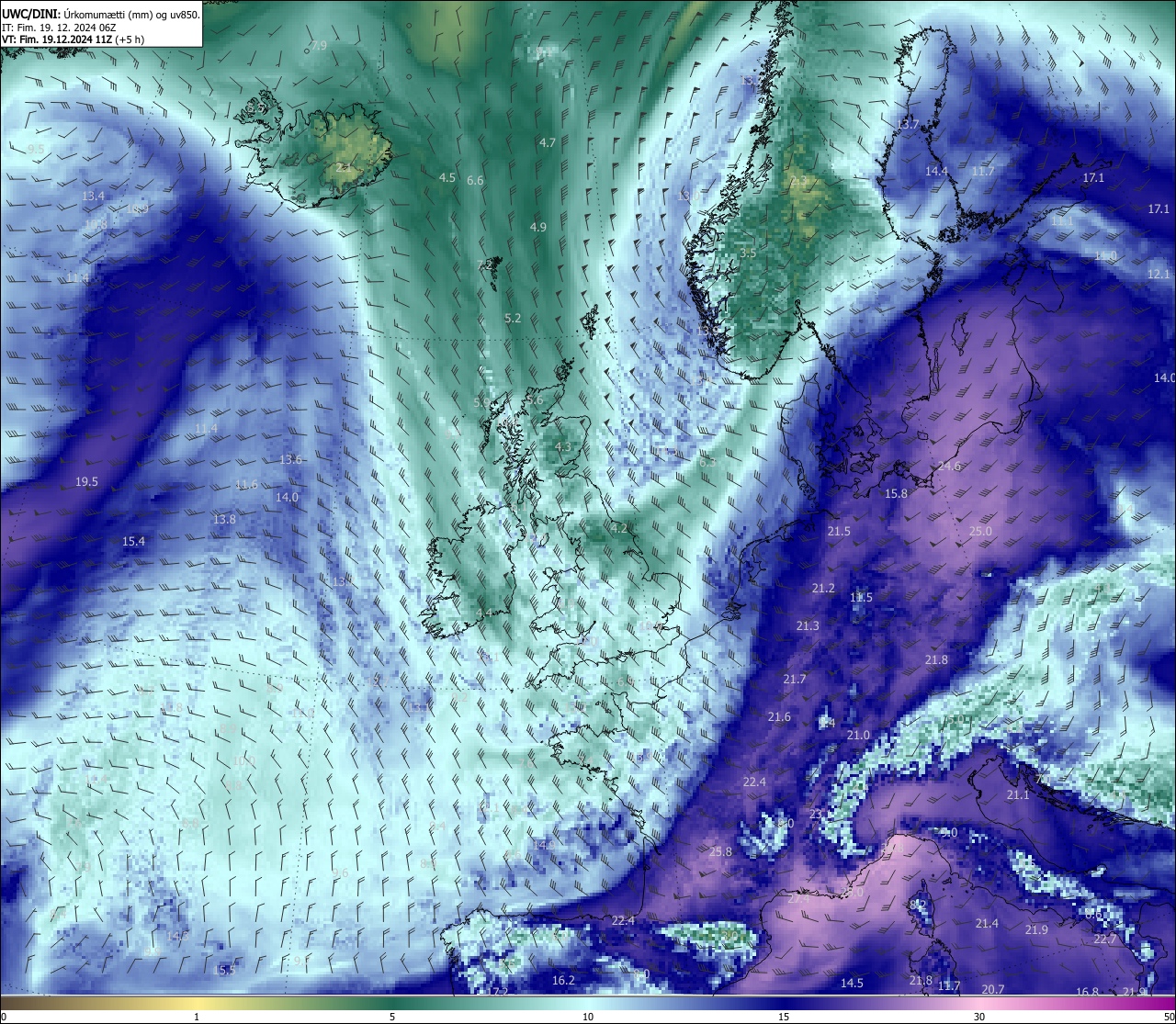This screenshot has width=1176, height=1024.
Task: Click the 'UWC/DINI: Úrkomumætti (mm) og uv850.' title
Action: (101, 14)
